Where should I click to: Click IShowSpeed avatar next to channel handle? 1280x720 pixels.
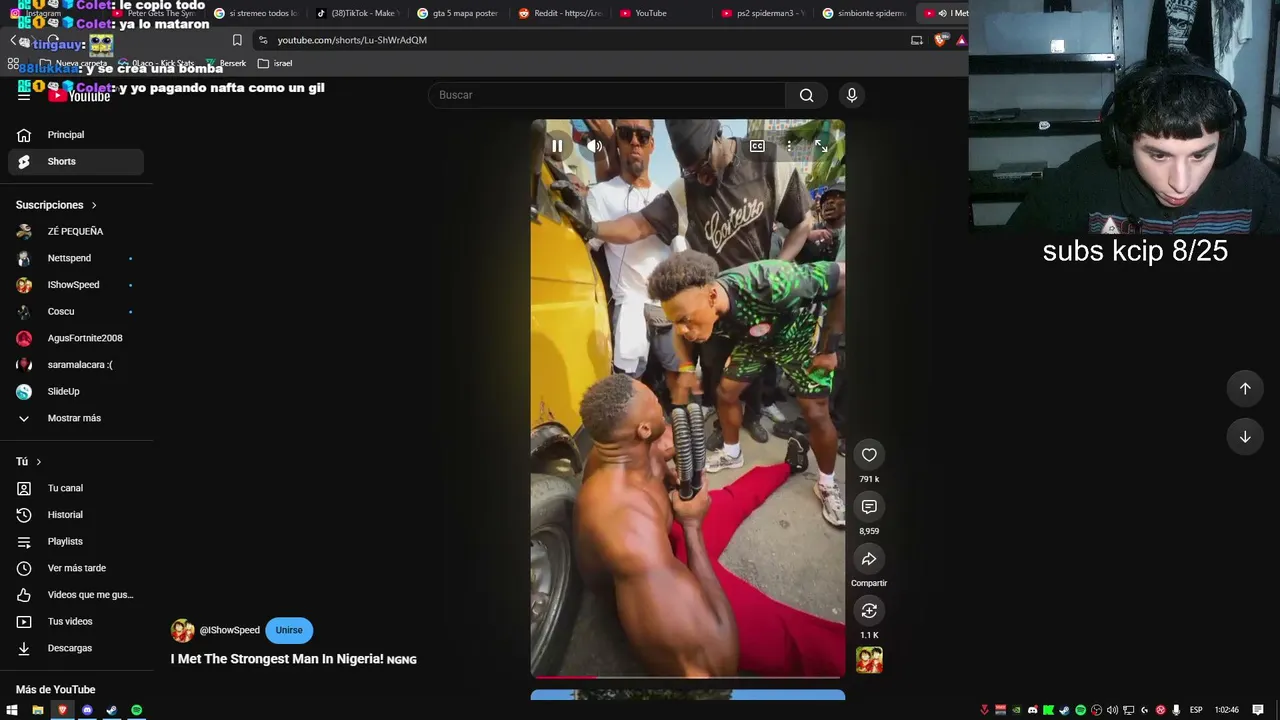(183, 630)
